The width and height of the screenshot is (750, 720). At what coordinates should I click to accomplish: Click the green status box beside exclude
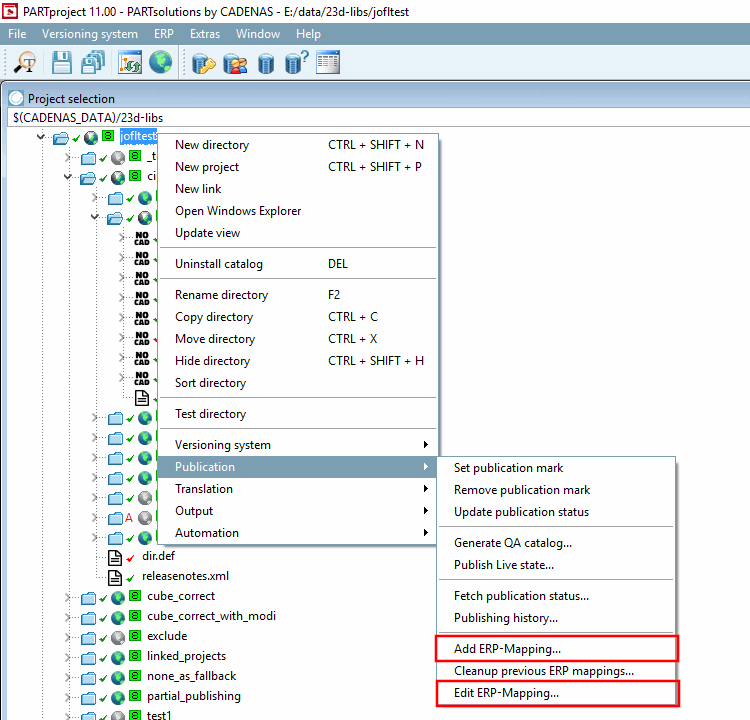(135, 635)
